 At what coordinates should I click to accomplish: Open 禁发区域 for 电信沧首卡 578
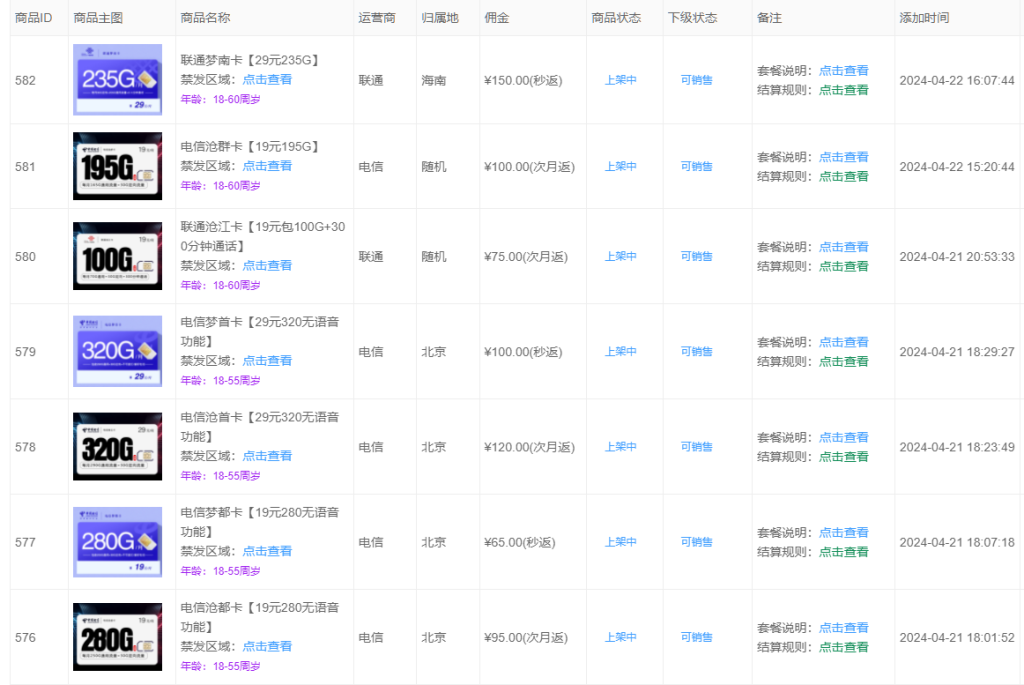pos(266,455)
